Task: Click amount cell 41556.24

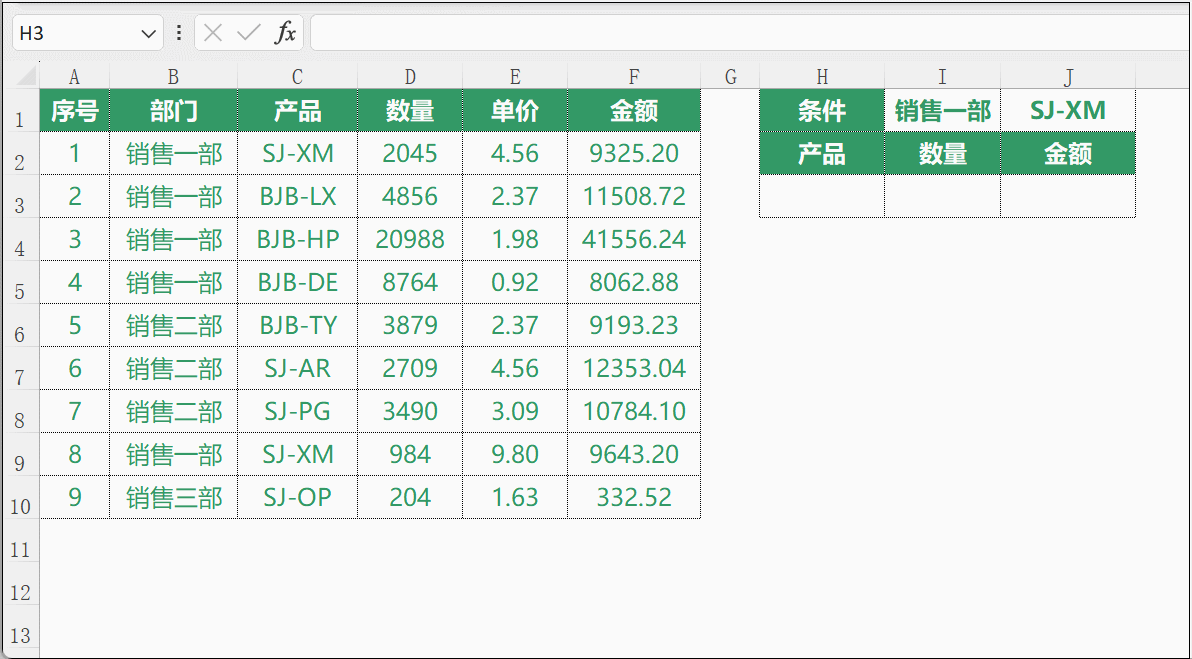Action: [x=634, y=239]
